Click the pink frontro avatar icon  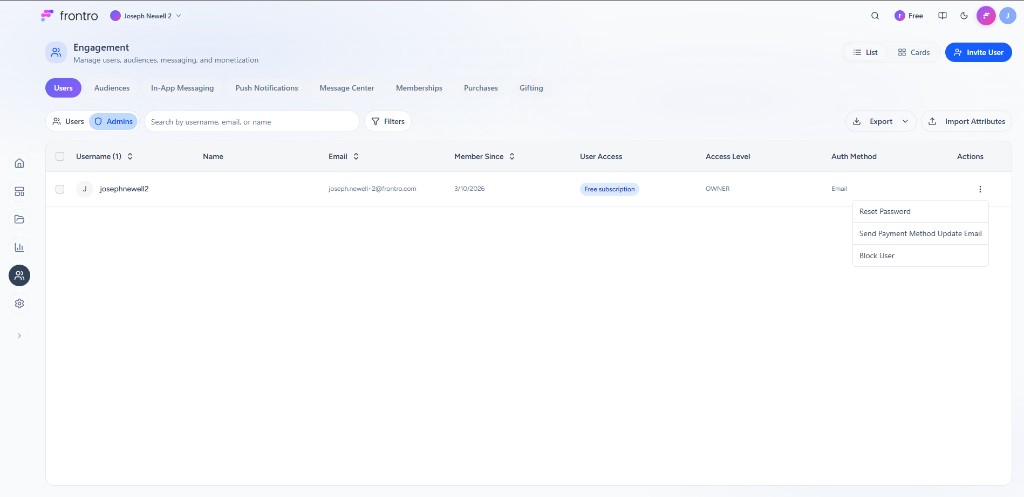pyautogui.click(x=986, y=16)
